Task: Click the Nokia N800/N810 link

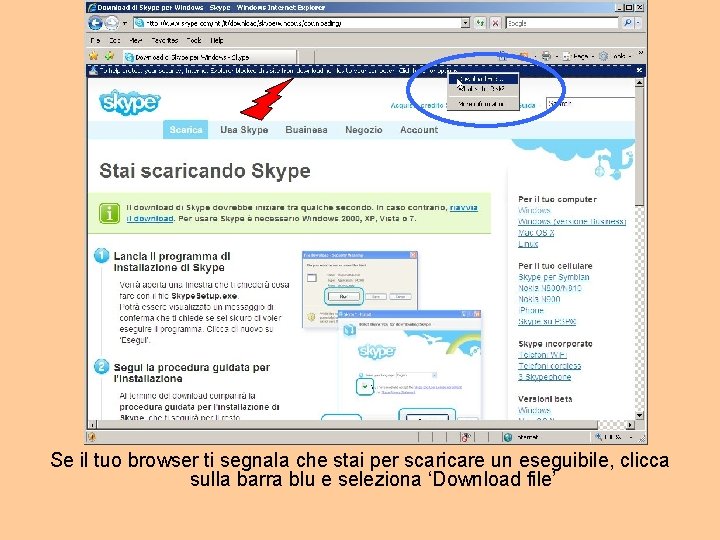Action: pos(550,288)
